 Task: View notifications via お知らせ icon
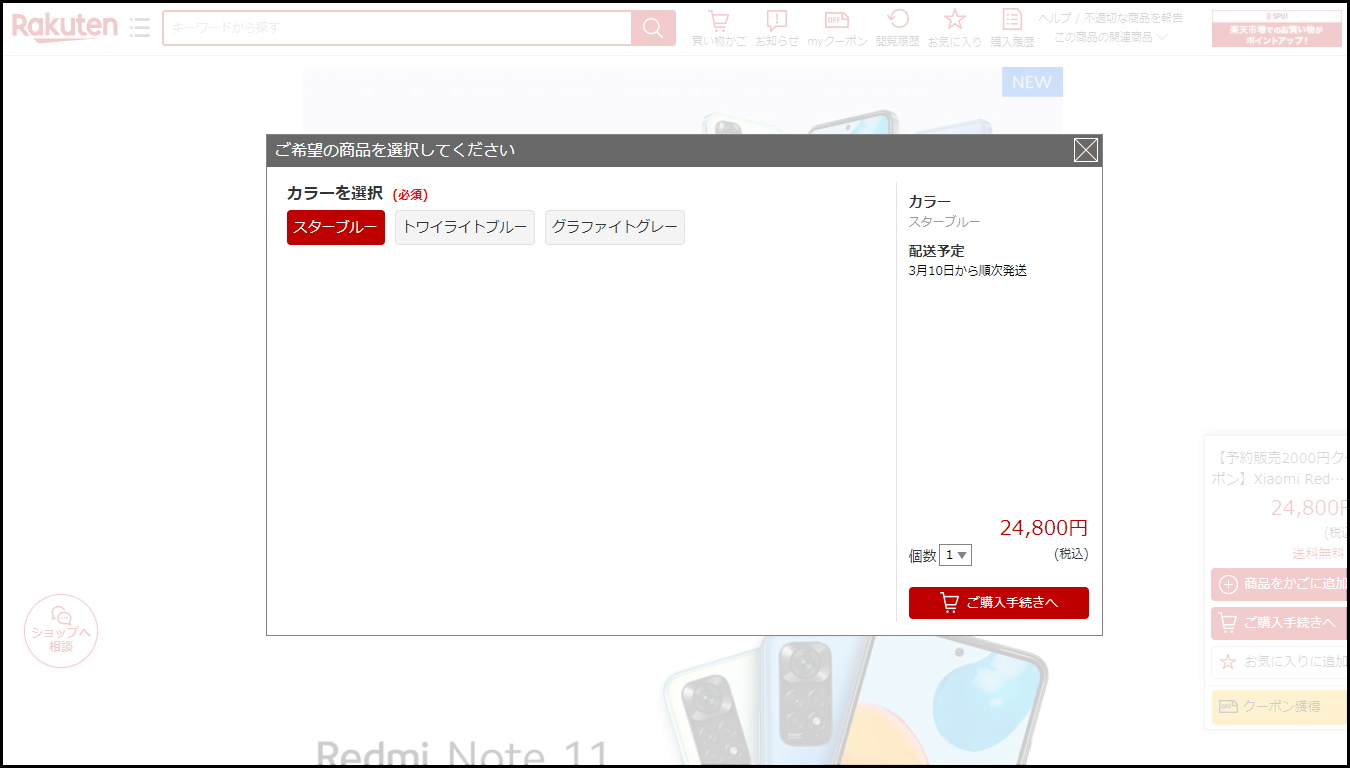(777, 28)
